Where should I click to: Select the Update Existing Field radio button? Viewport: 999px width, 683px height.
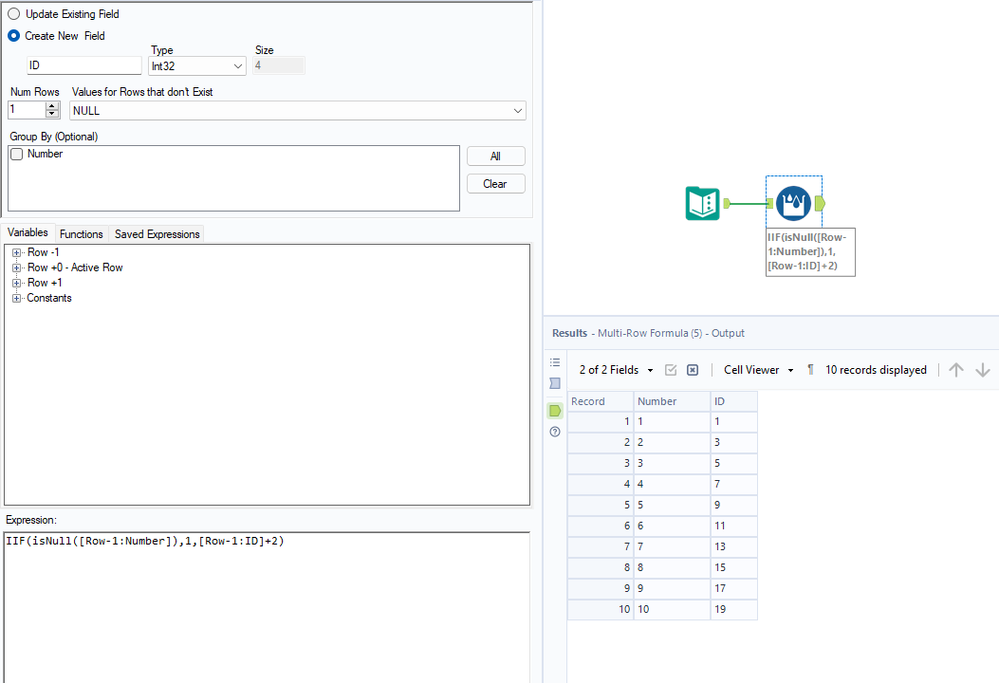(13, 14)
